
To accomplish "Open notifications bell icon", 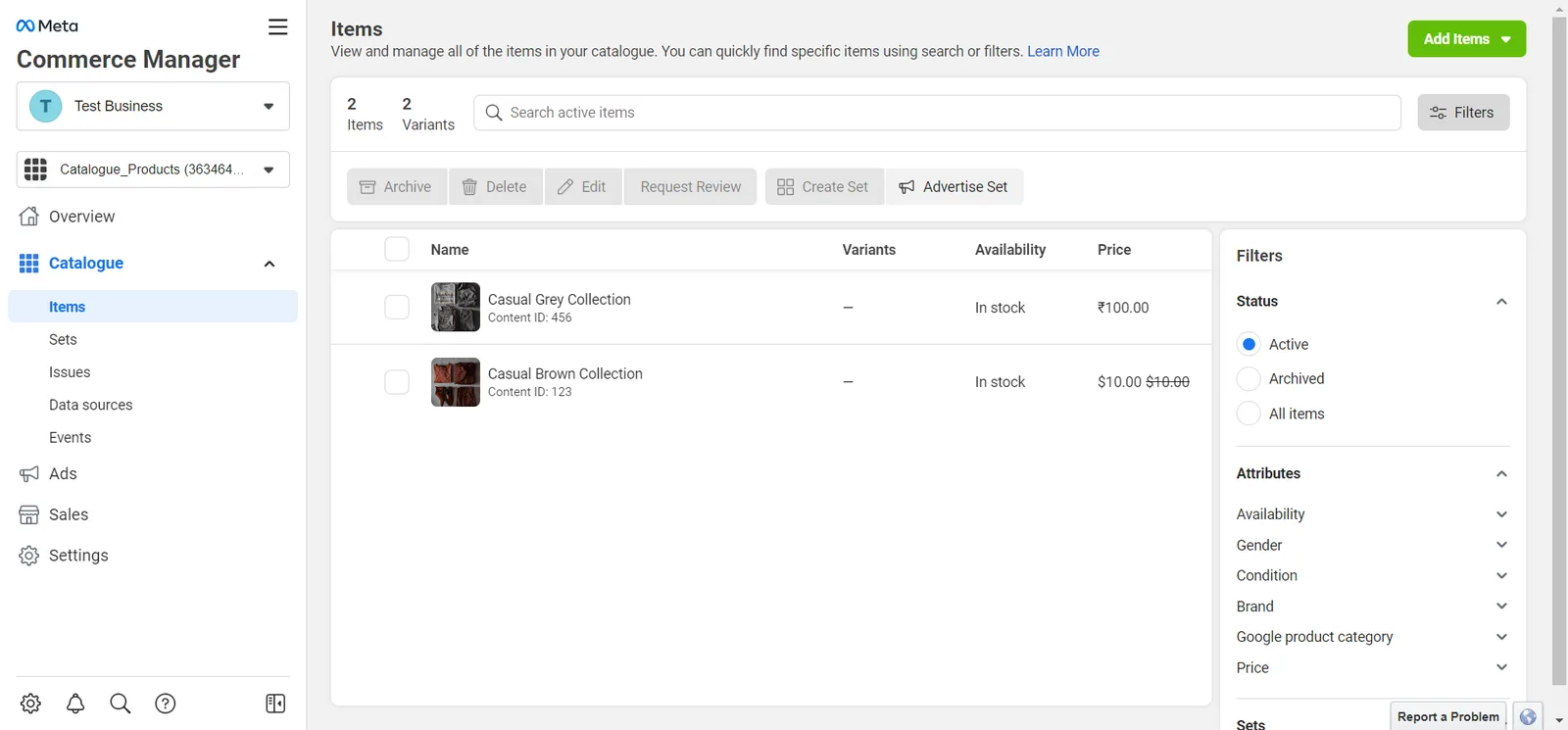I will coord(75,704).
